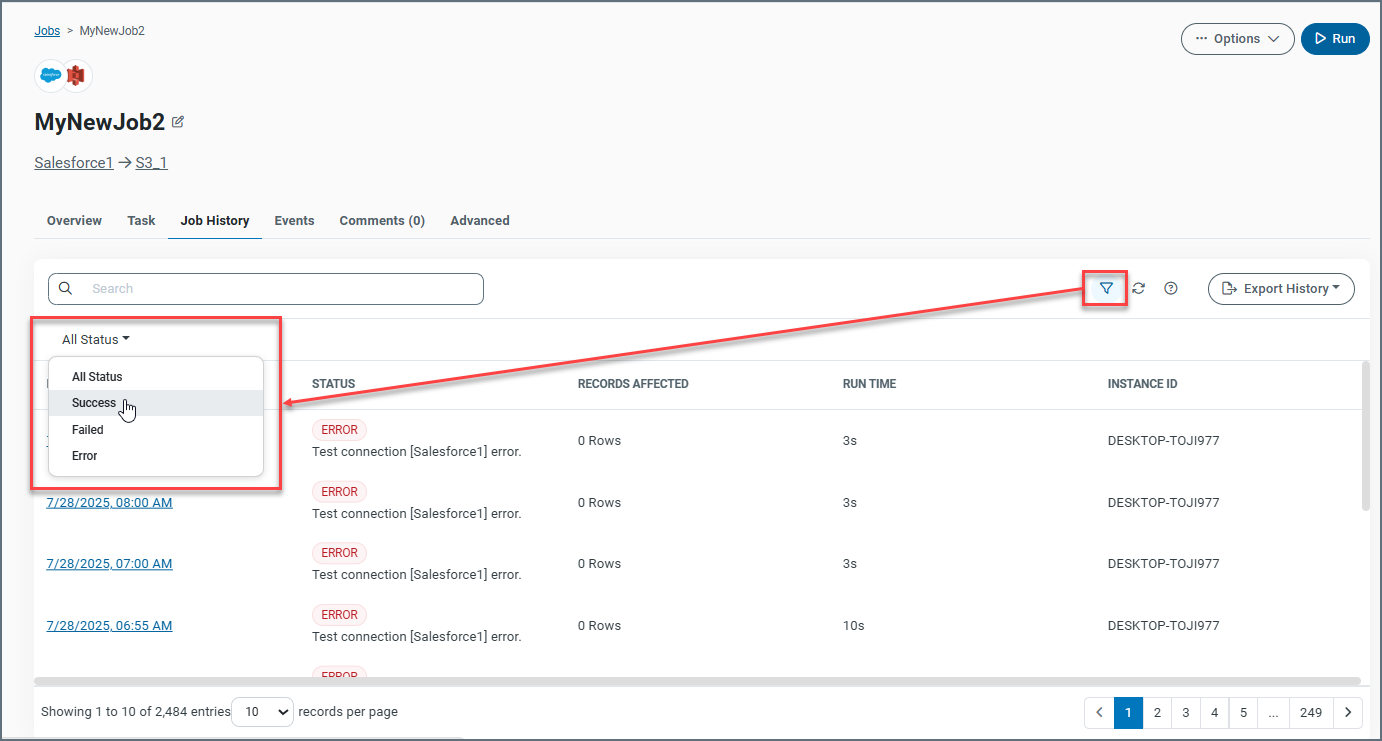Open the Options dropdown button

pos(1237,39)
